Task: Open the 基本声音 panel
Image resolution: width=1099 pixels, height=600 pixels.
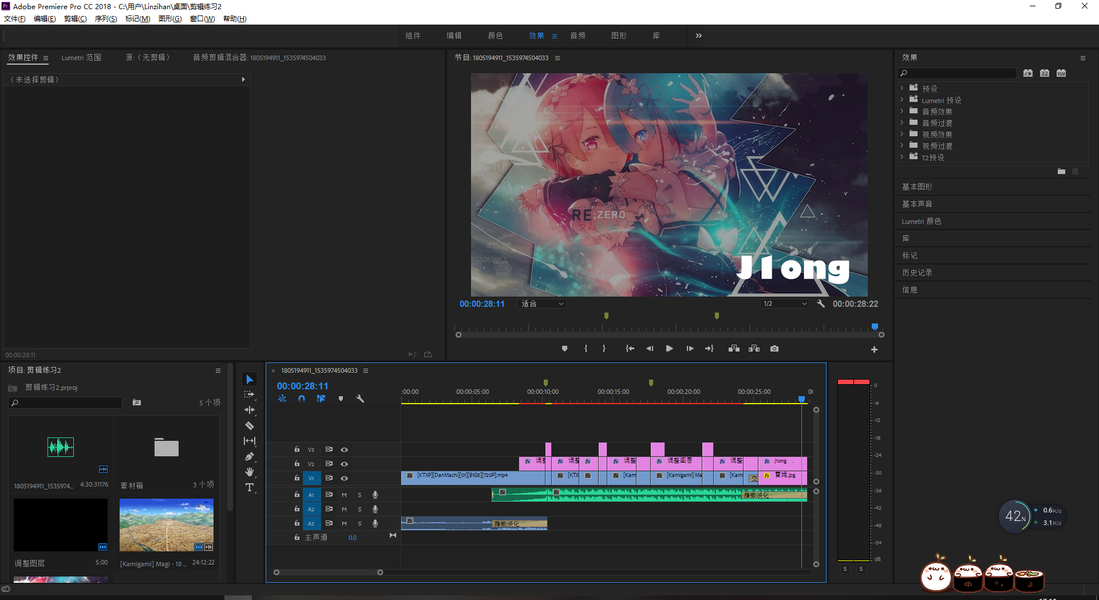Action: coord(917,203)
